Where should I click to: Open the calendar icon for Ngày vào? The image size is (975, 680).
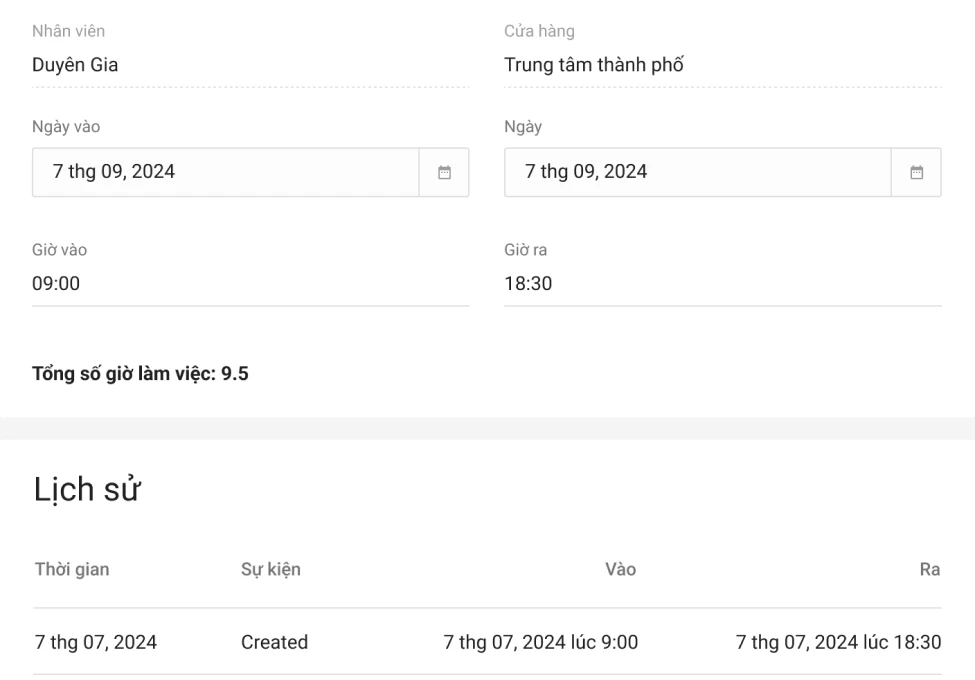coord(445,172)
